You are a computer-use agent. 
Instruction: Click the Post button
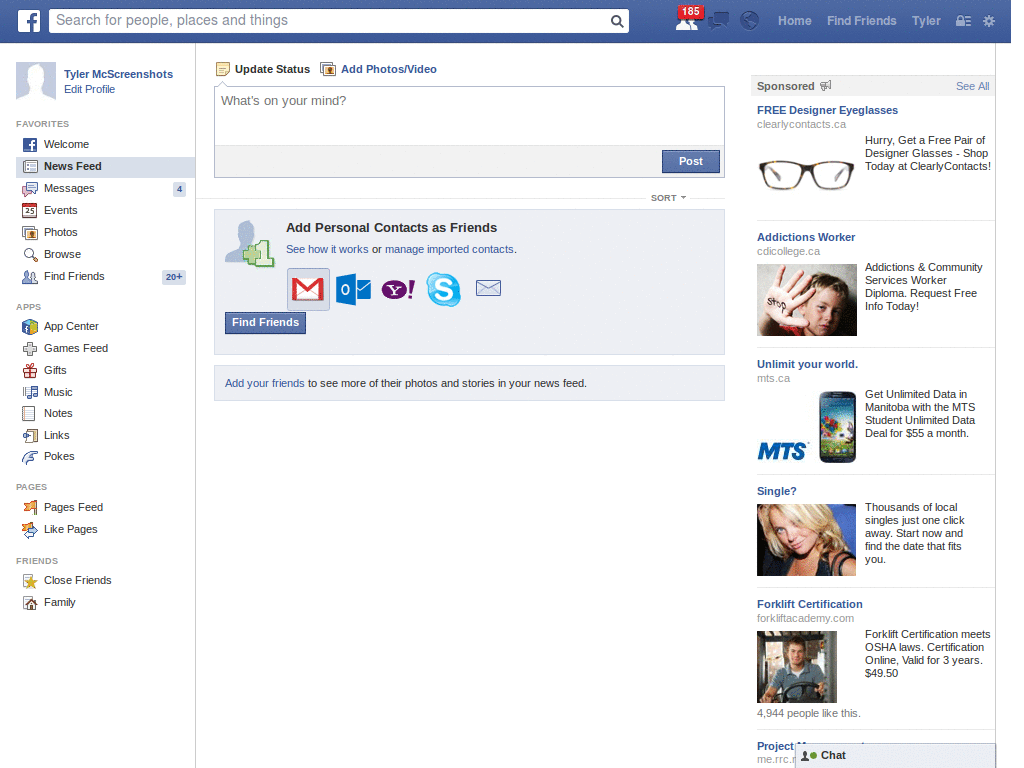click(690, 161)
